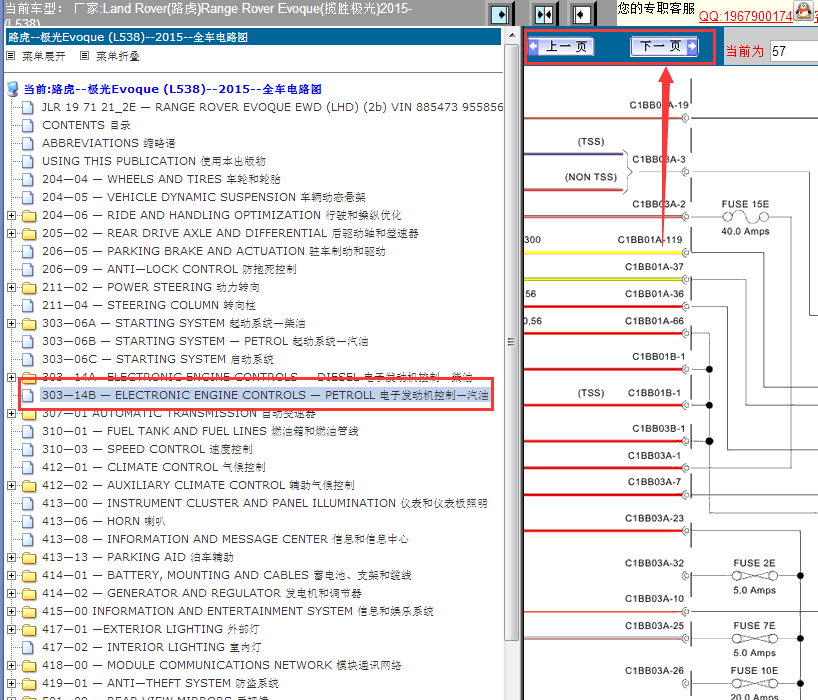818x700 pixels.
Task: Open 303-06C STARTING SYSTEM 启动系统 page
Action: coord(158,359)
